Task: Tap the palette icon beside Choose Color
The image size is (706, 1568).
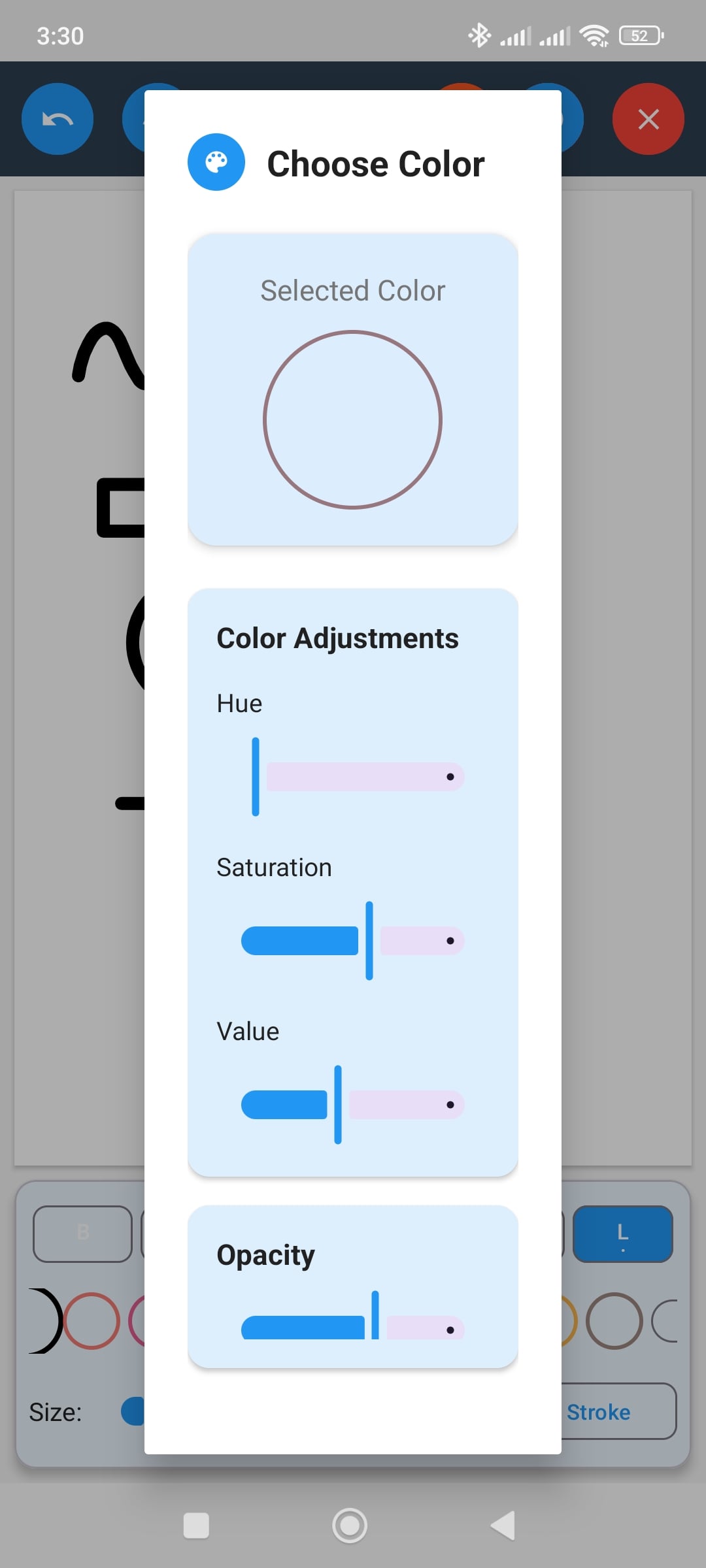Action: point(216,162)
